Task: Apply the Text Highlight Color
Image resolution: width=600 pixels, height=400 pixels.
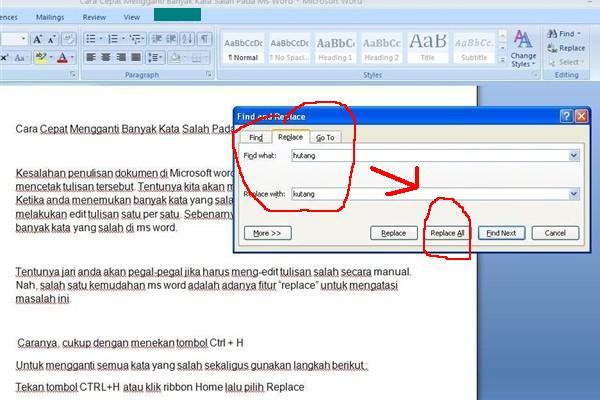Action: pos(40,58)
